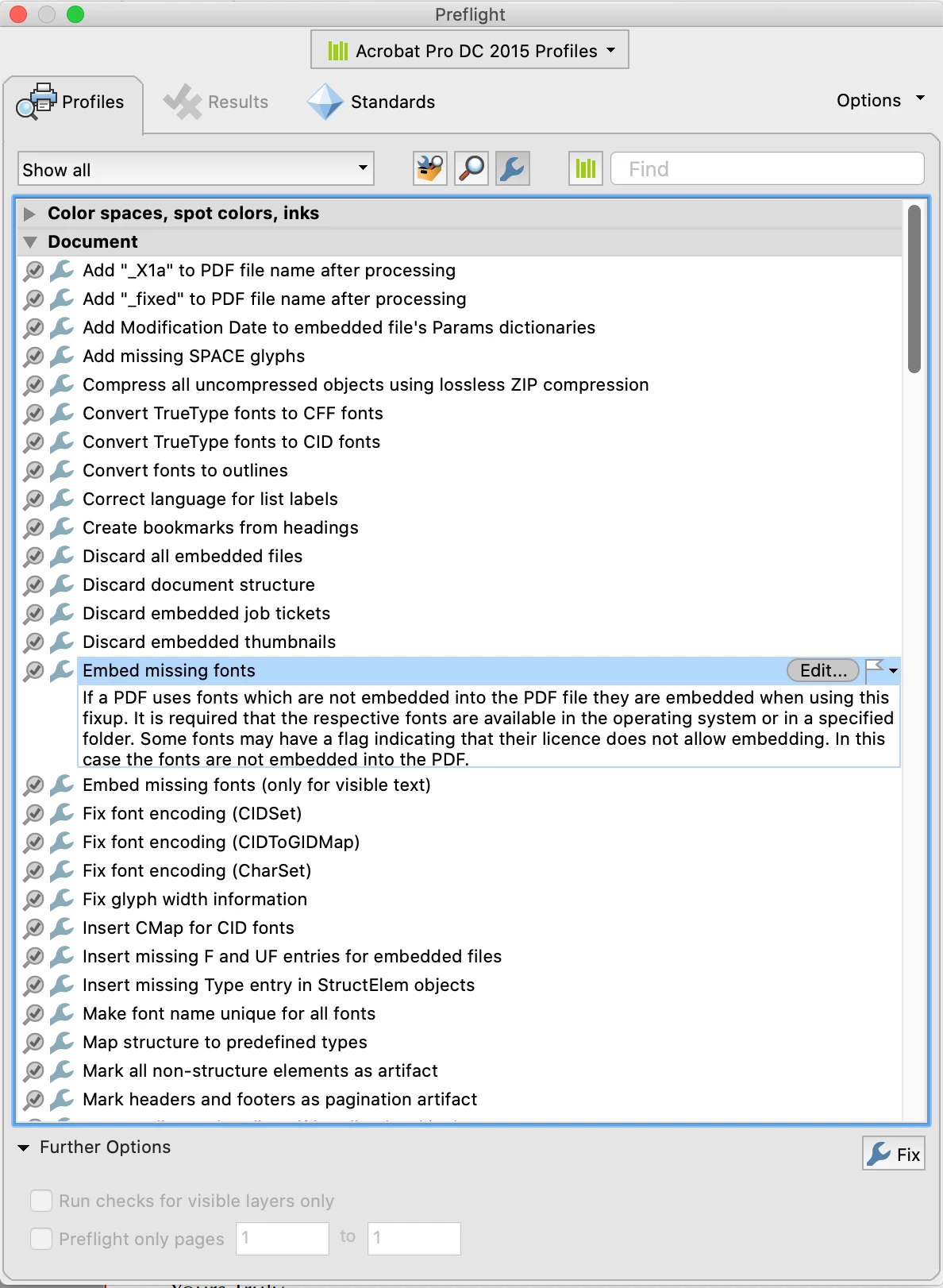
Task: Click check icon for Fix font encoding (CIDSet)
Action: coord(33,813)
